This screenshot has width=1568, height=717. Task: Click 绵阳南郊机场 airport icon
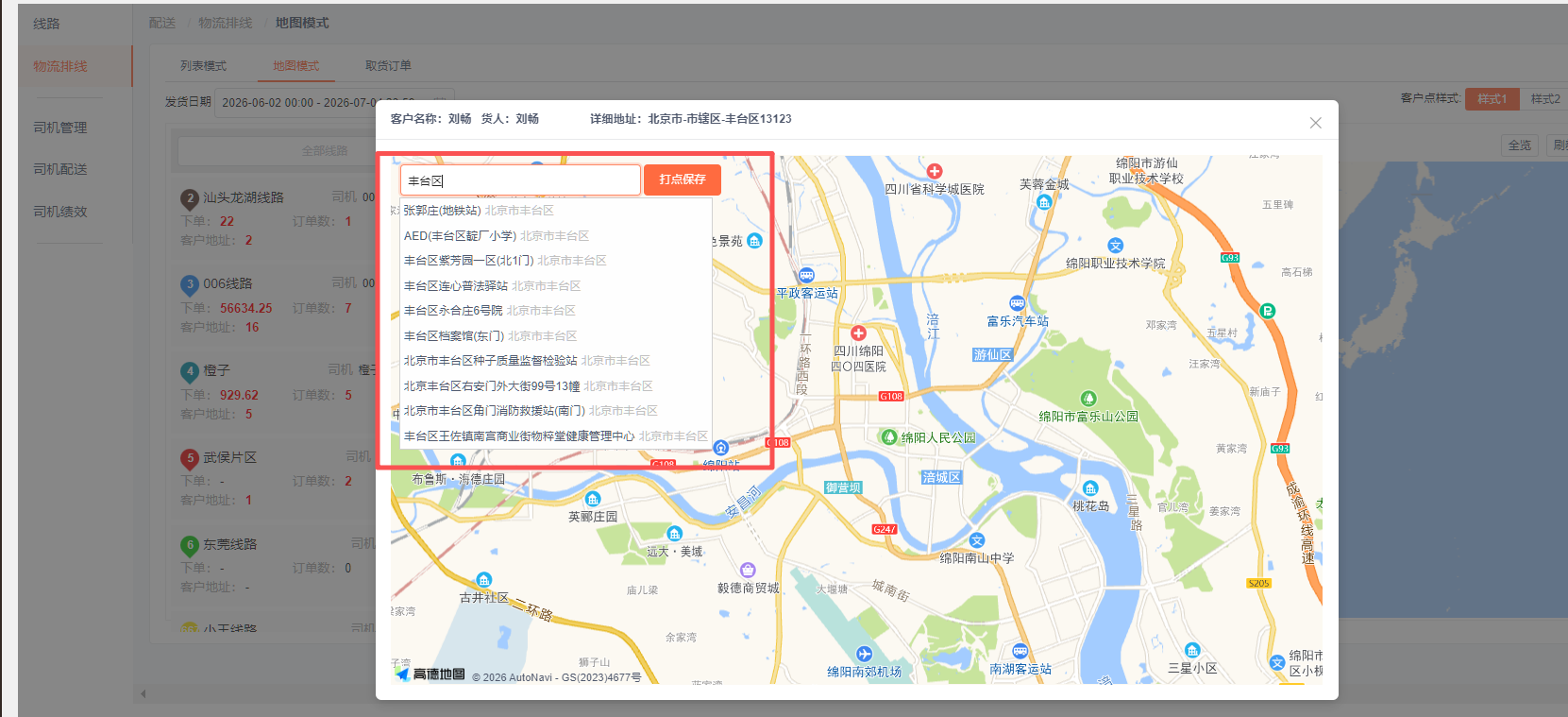click(864, 654)
